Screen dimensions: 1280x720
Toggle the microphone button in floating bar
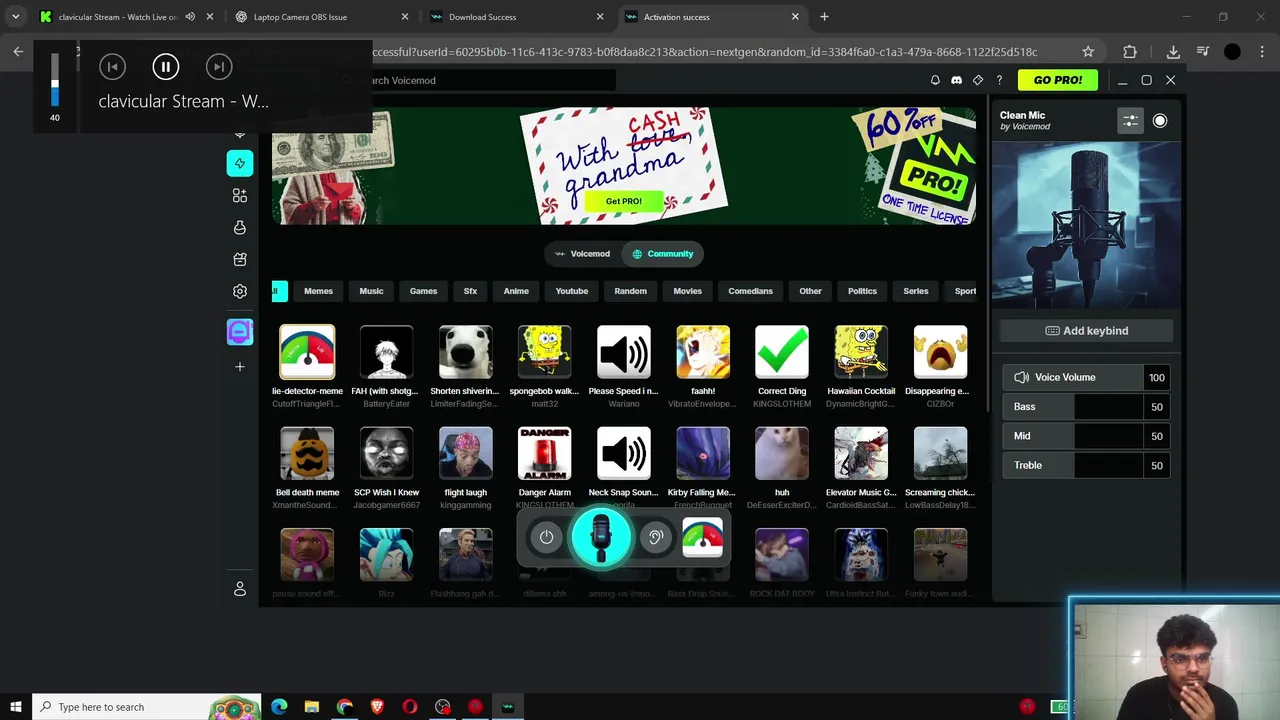tap(601, 537)
